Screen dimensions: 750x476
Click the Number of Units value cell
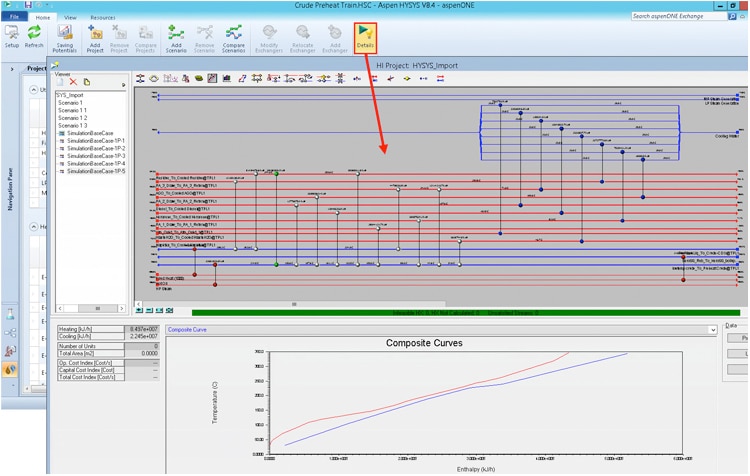coord(141,346)
